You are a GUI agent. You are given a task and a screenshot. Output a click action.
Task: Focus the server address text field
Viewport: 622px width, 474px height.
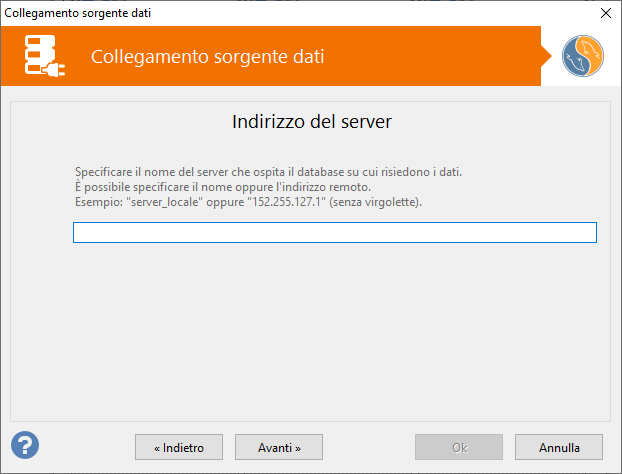click(334, 233)
